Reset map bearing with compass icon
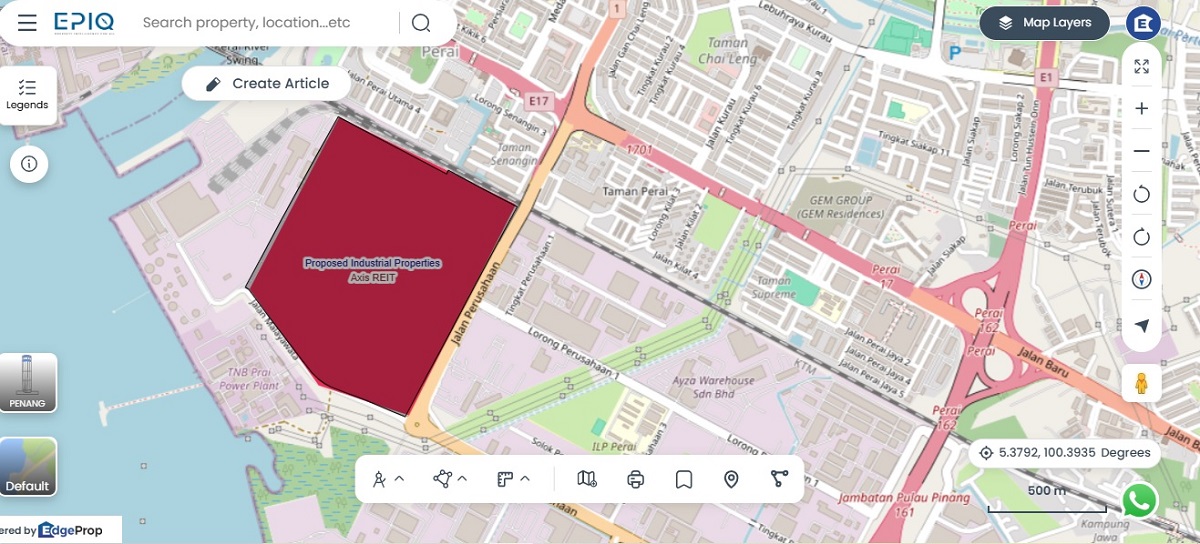Viewport: 1200px width, 544px height. click(1141, 279)
